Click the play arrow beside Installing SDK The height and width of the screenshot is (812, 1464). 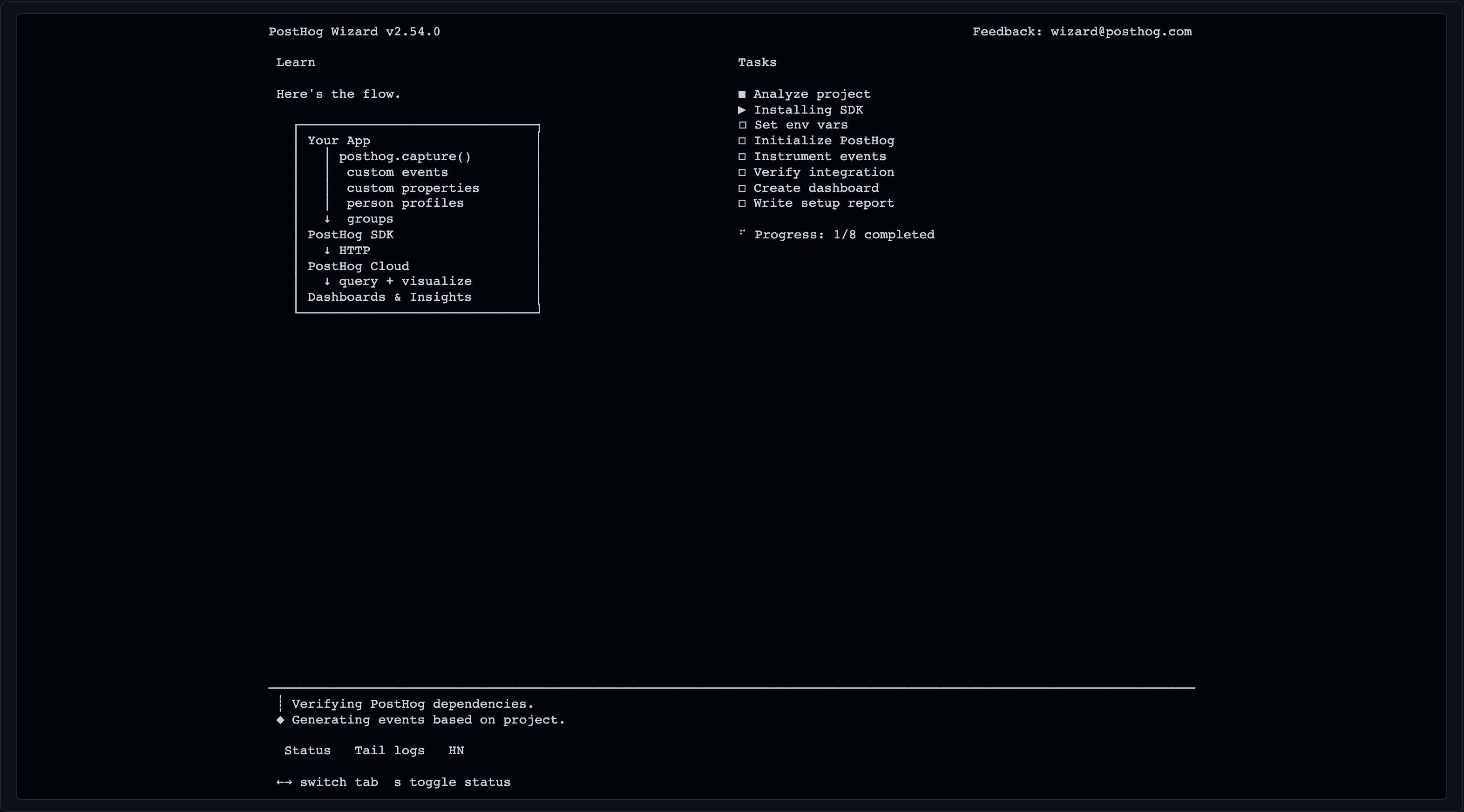tap(742, 110)
